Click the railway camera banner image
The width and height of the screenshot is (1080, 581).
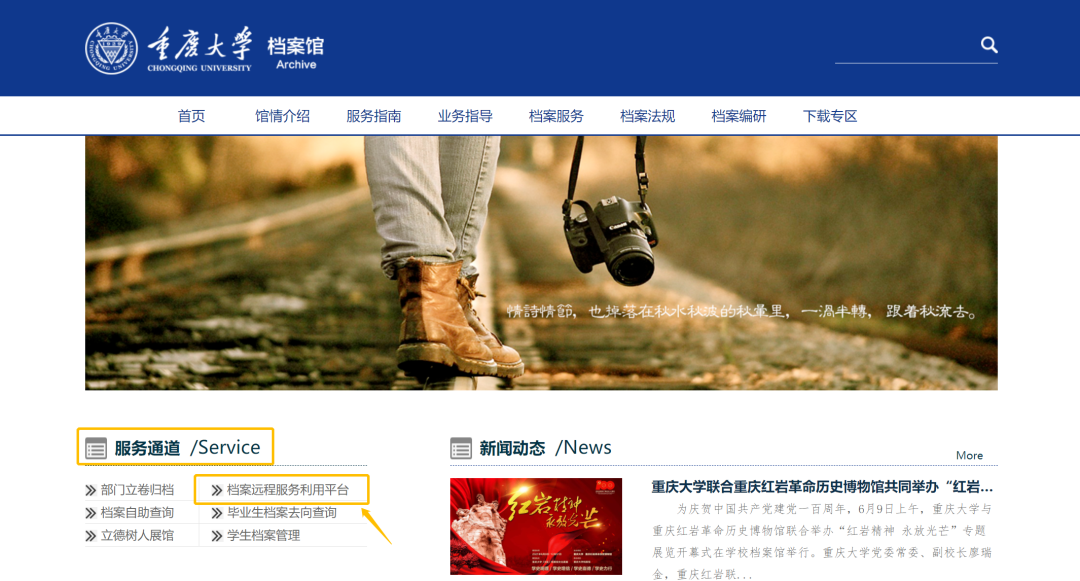[x=541, y=263]
